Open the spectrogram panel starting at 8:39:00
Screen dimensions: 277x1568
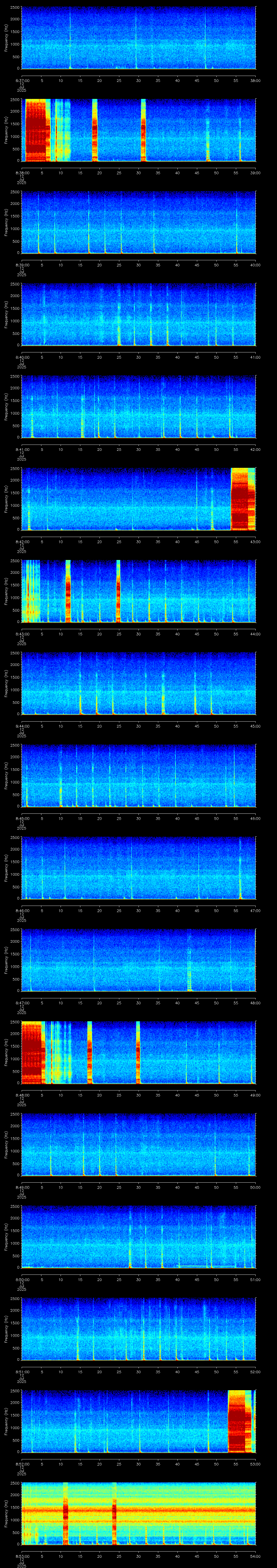(139, 222)
